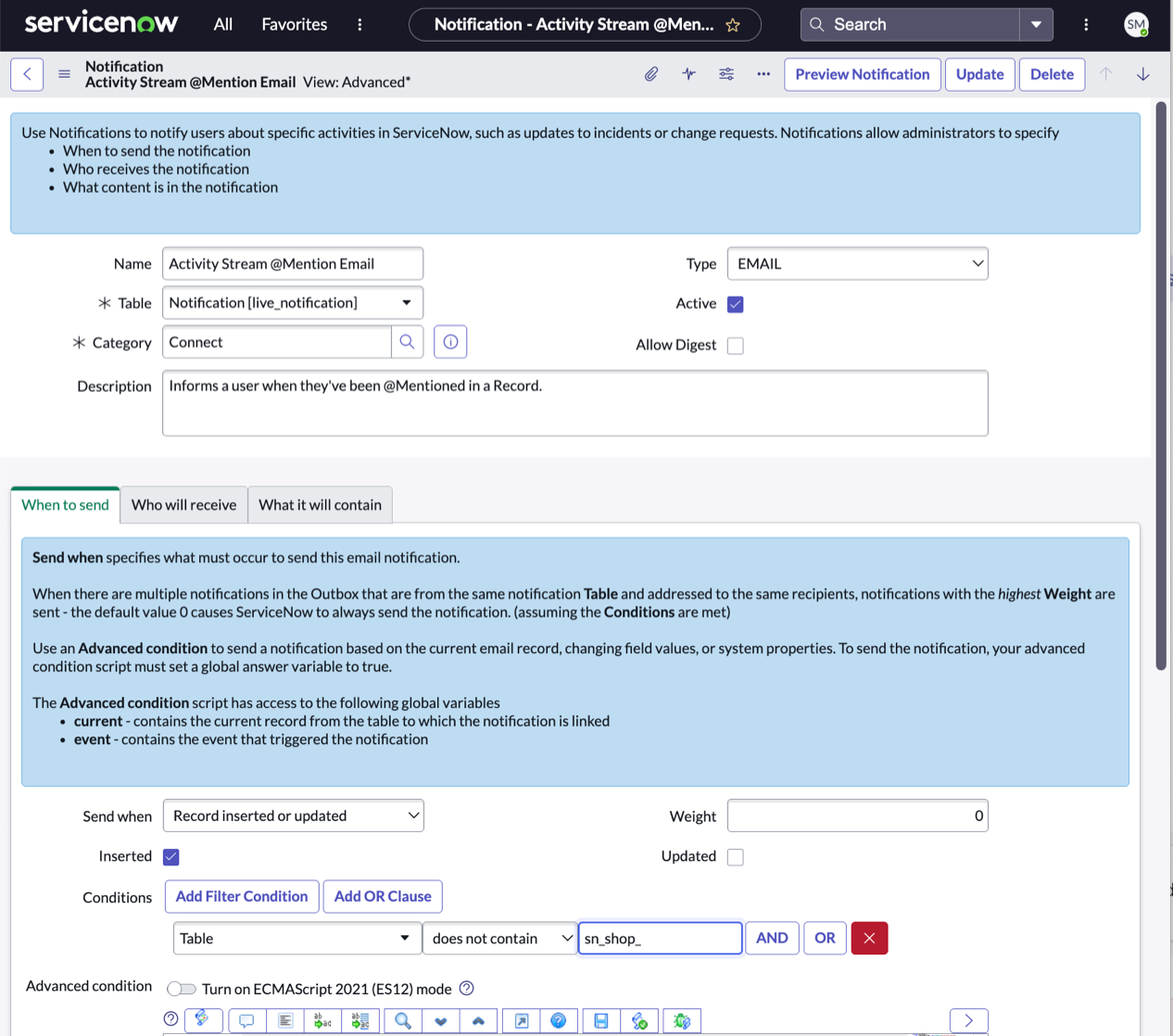
Task: Open ES12 mode help question icon
Action: pos(467,989)
